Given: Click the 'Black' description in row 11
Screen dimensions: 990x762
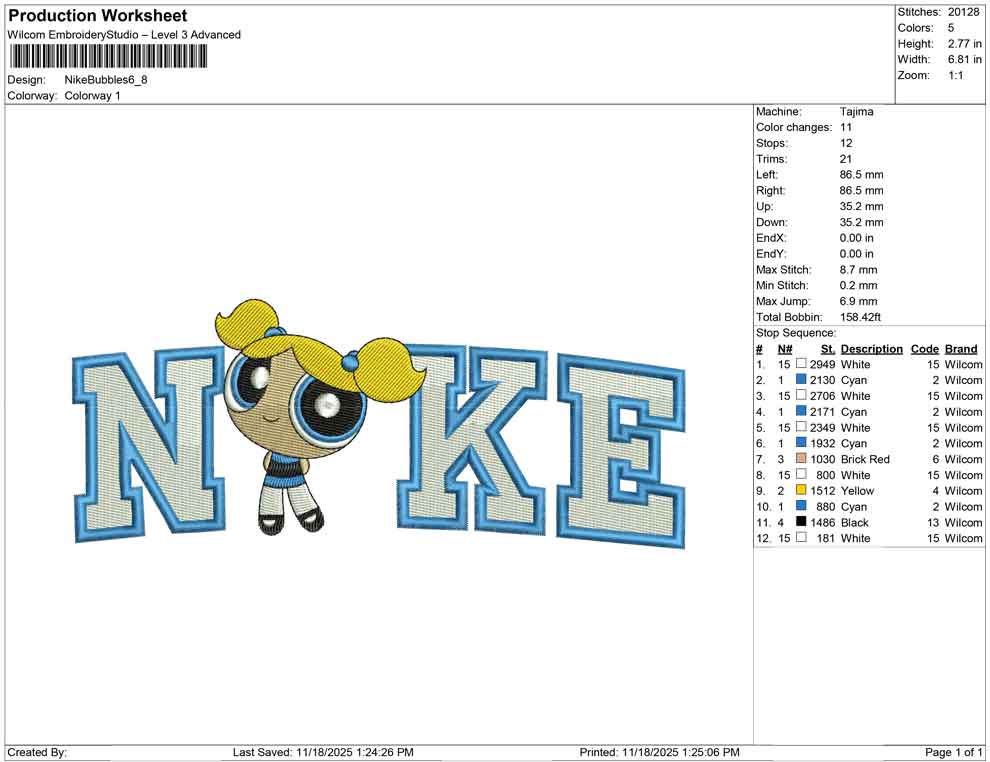Looking at the screenshot, I should point(855,522).
